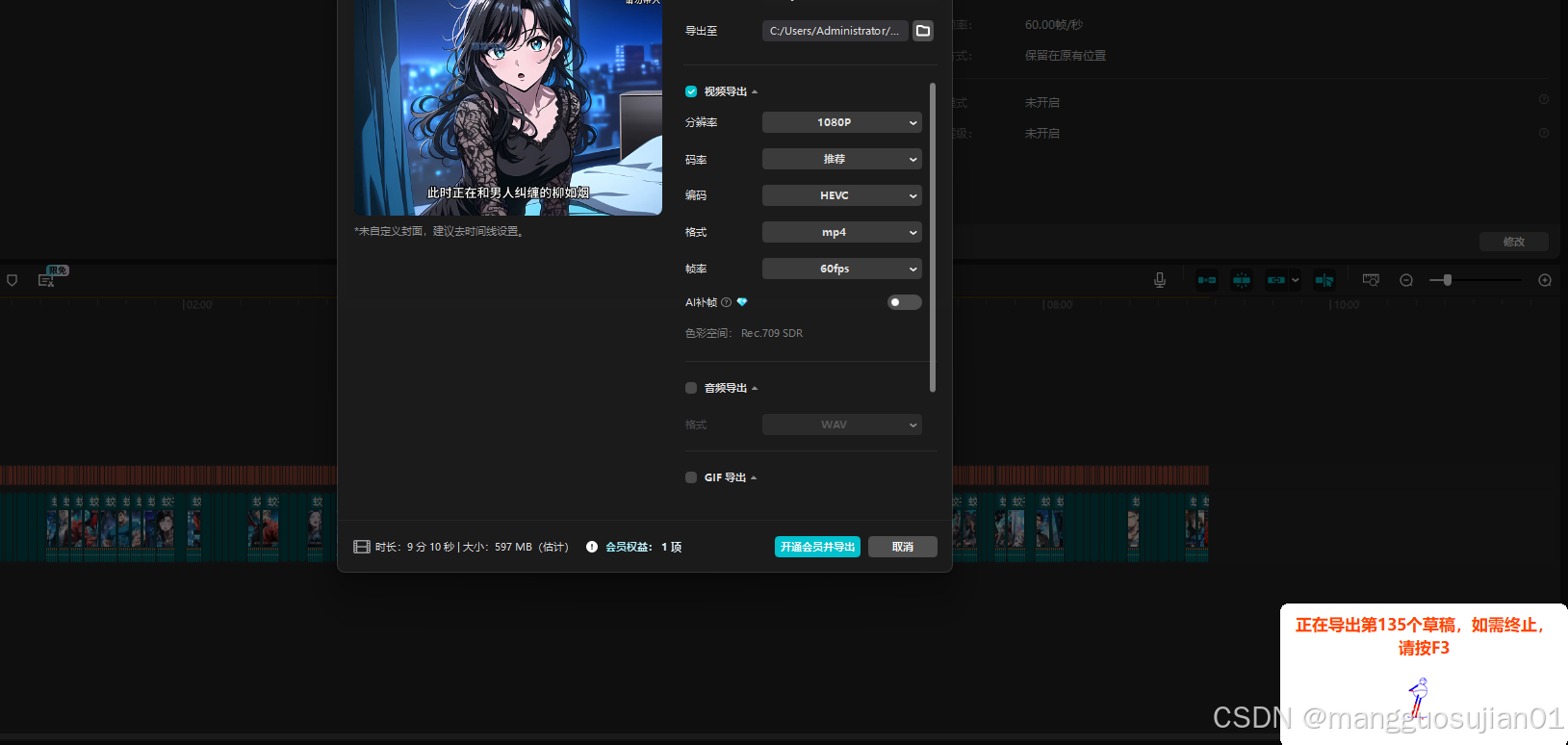Click the duration film strip icon
The height and width of the screenshot is (745, 1568).
point(362,547)
